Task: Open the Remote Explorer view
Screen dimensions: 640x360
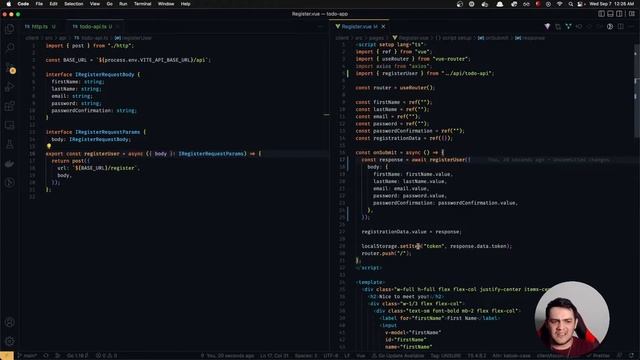Action: pos(10,125)
